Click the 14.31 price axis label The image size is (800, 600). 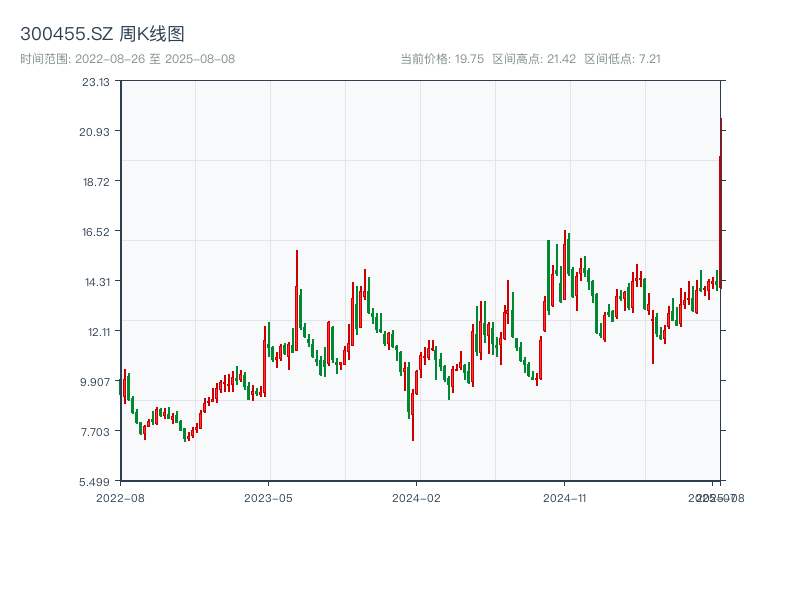pyautogui.click(x=96, y=282)
